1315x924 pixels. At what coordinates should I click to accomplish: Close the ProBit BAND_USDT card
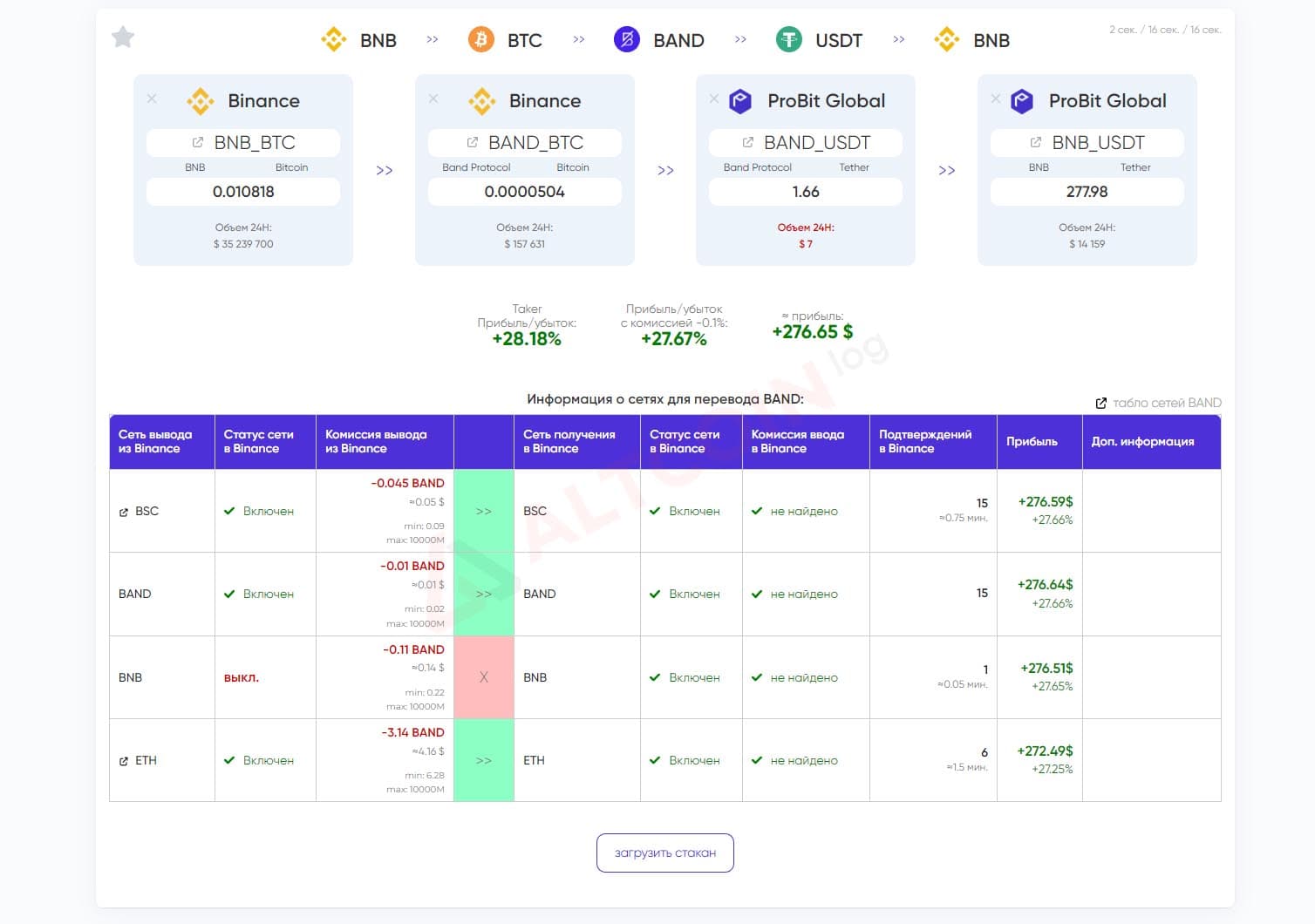[714, 99]
